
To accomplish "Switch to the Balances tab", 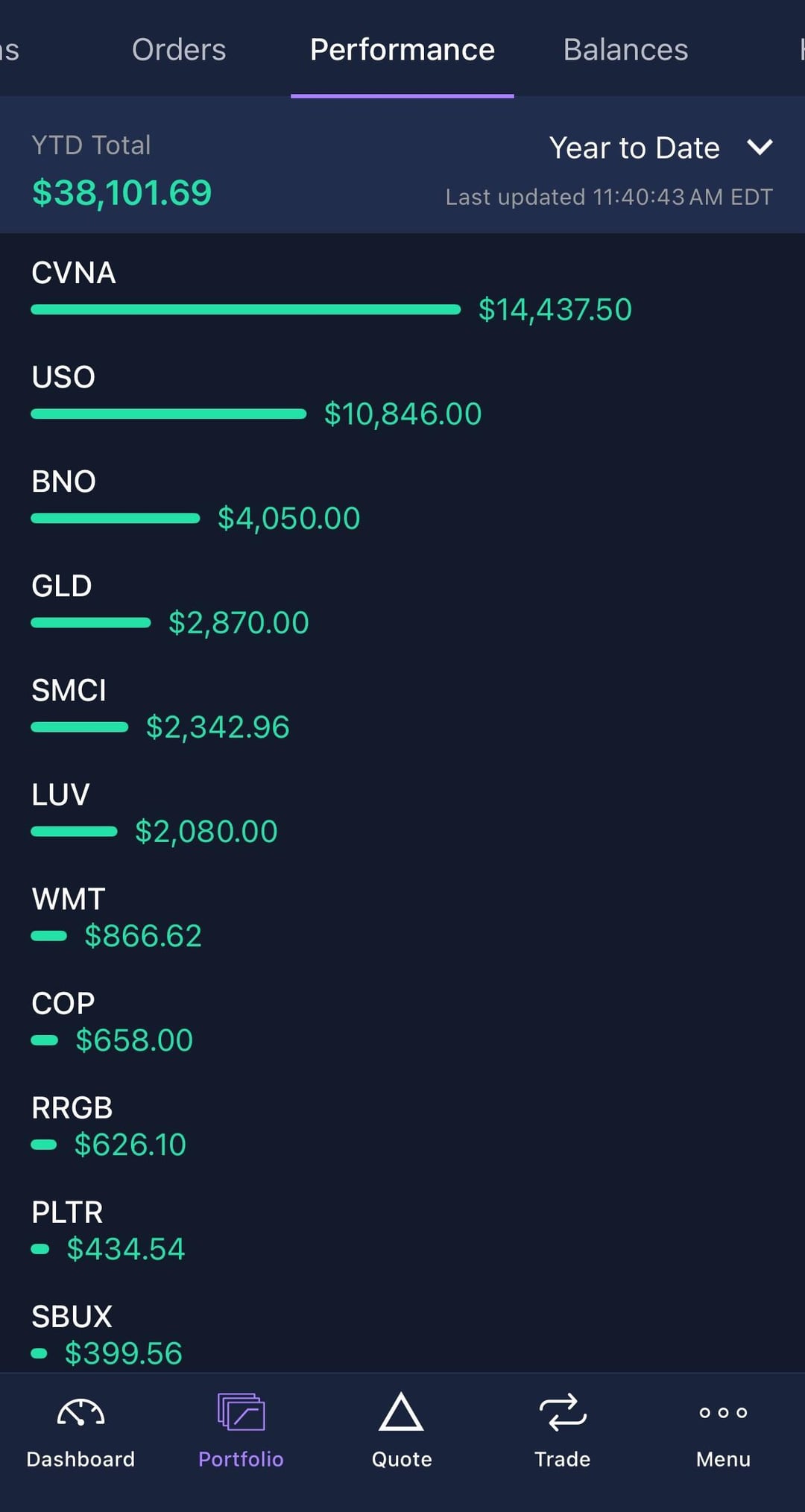I will tap(625, 50).
